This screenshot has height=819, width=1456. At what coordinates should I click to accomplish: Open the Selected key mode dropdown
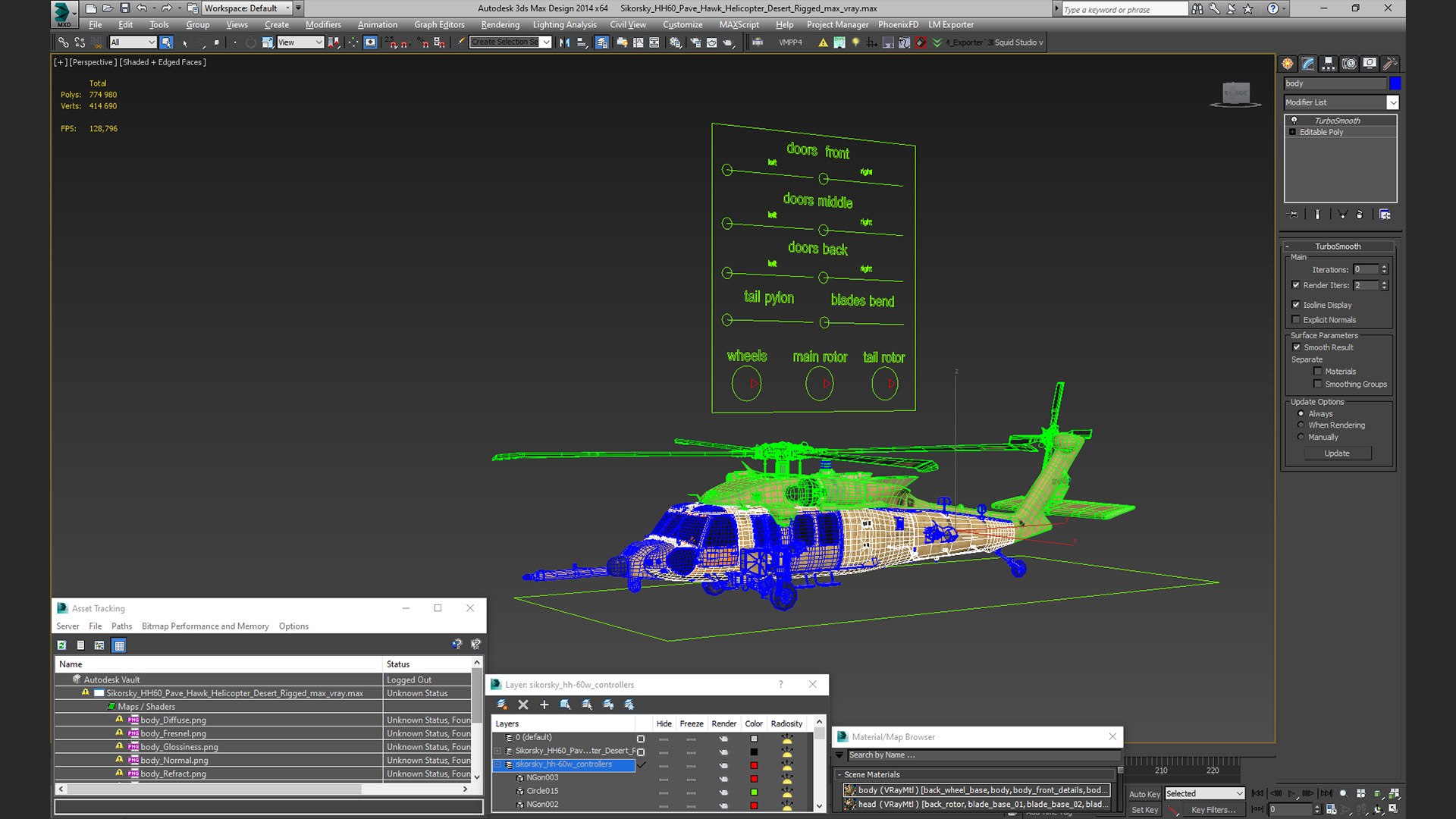tap(1205, 793)
